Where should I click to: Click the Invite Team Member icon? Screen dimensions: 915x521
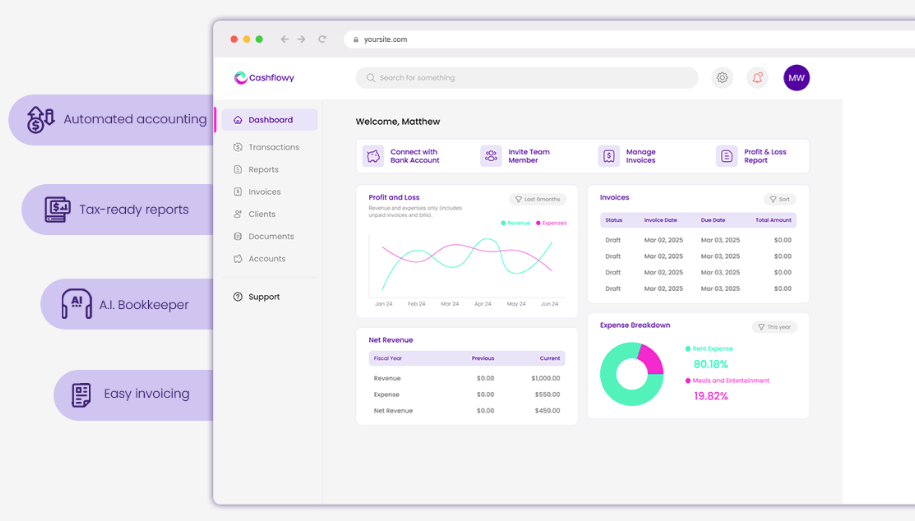491,156
